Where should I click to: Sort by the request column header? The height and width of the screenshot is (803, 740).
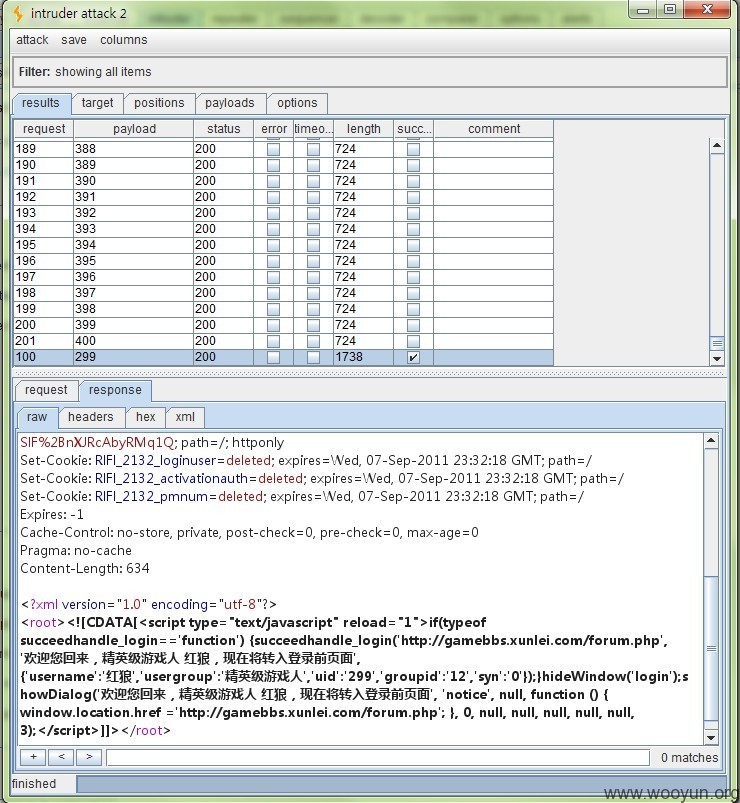44,129
